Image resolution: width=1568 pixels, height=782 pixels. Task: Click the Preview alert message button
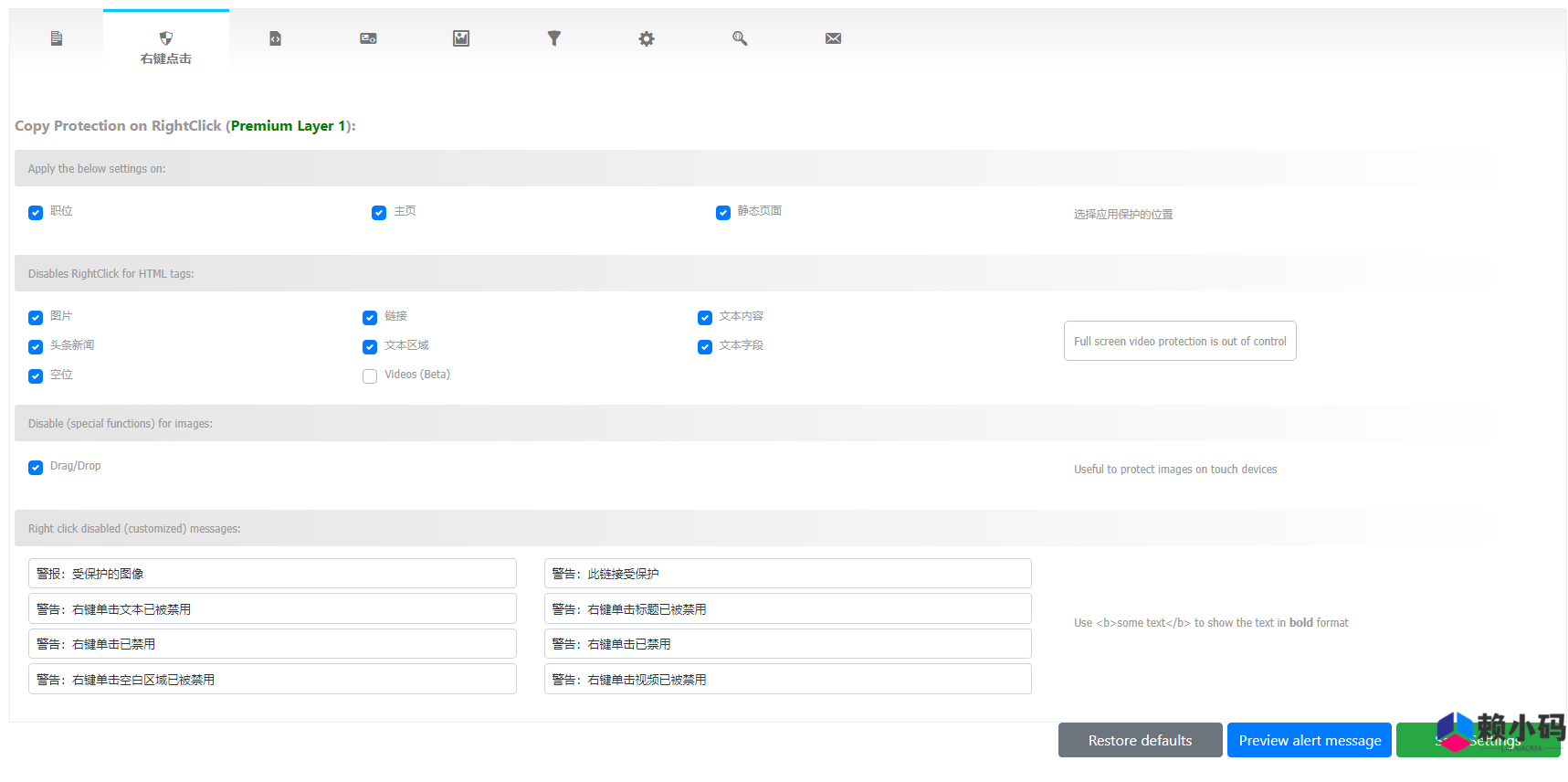[1309, 740]
